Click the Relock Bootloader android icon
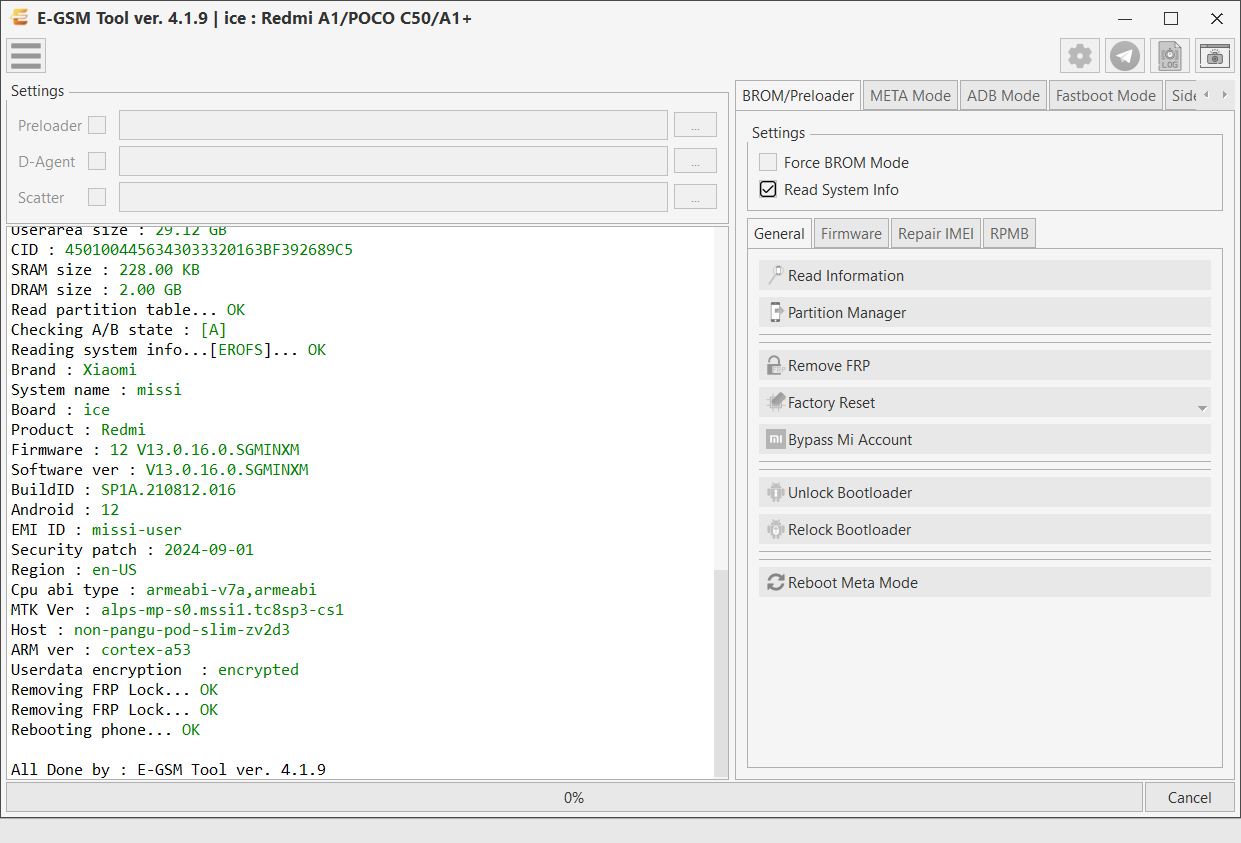The image size is (1241, 843). point(775,529)
